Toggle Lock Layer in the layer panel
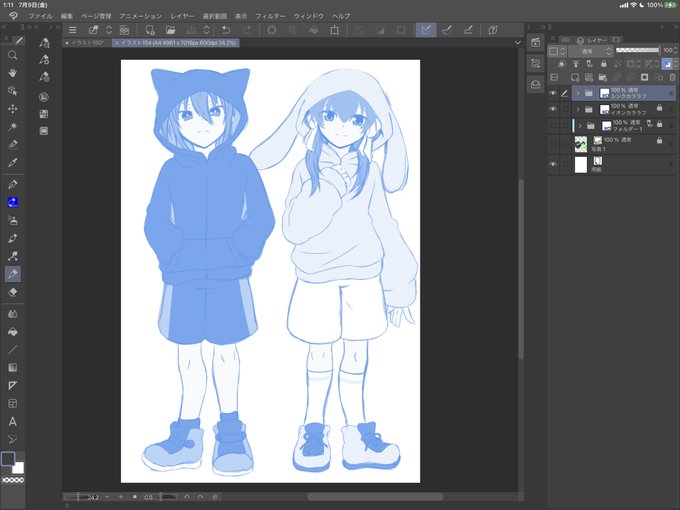680x510 pixels. [603, 64]
